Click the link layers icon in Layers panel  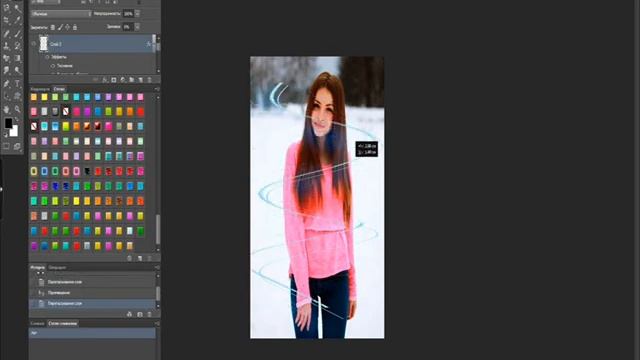point(96,80)
